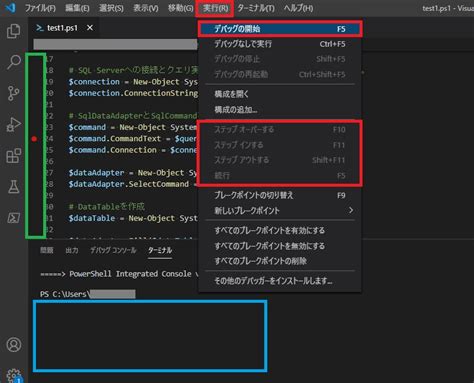The image size is (474, 383).
Task: Choose デバッグの開始 menu entry
Action: [x=280, y=29]
